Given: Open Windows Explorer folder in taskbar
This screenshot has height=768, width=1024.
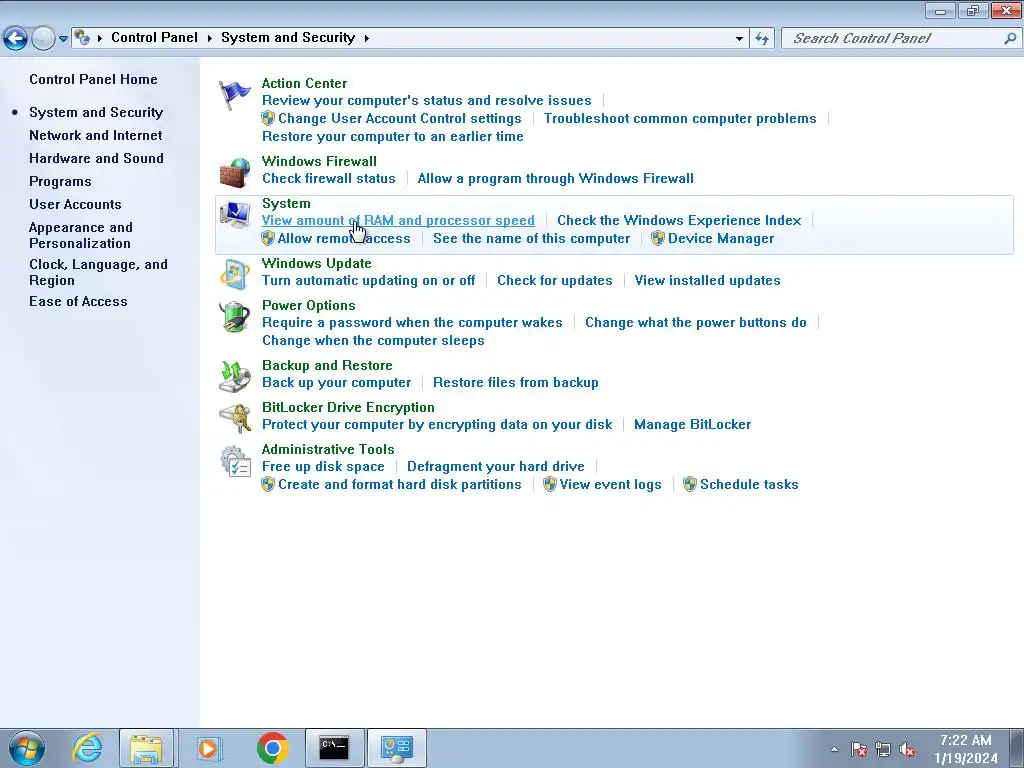Looking at the screenshot, I should [x=146, y=748].
